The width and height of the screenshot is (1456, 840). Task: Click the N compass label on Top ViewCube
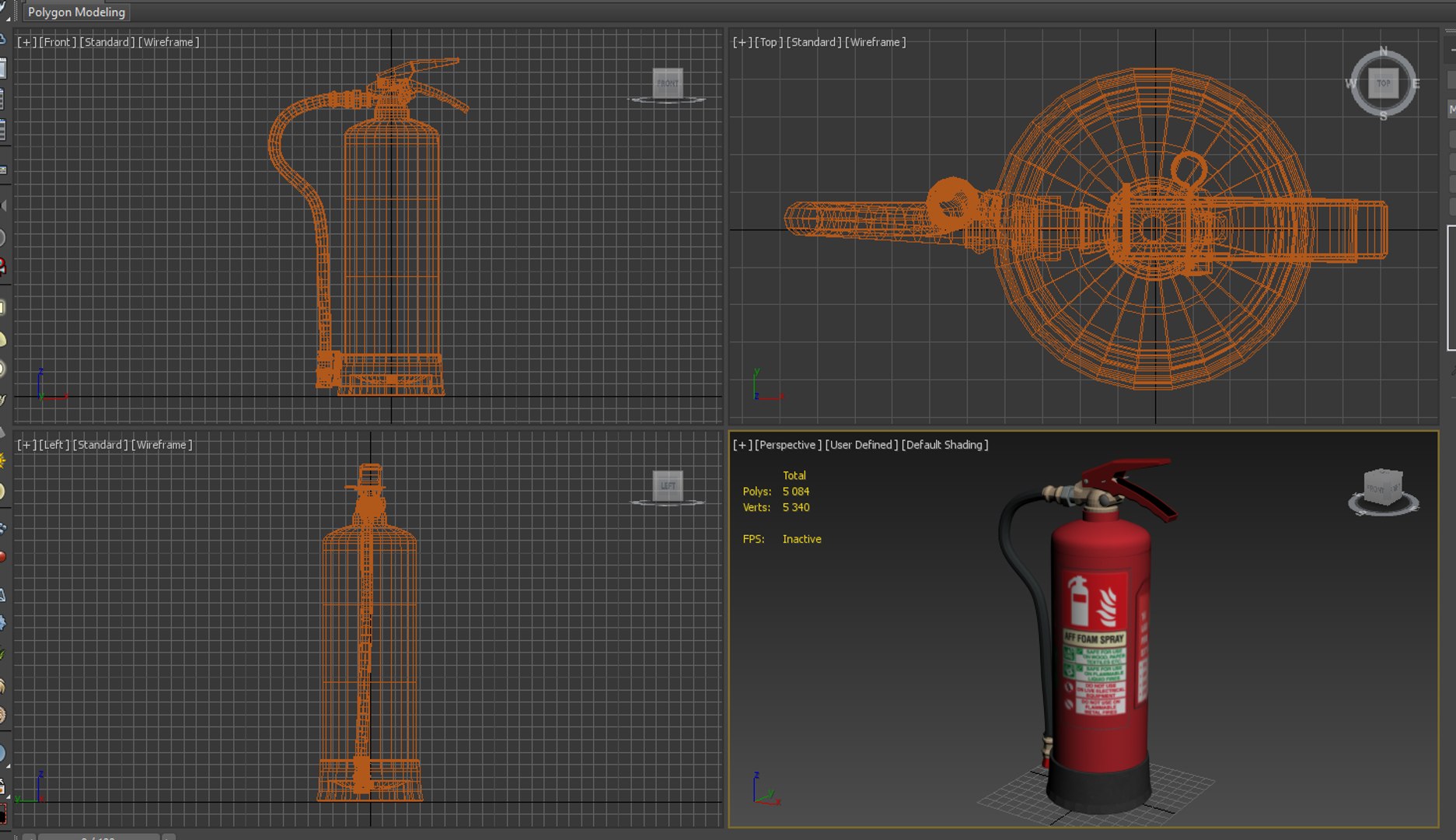[x=1383, y=51]
